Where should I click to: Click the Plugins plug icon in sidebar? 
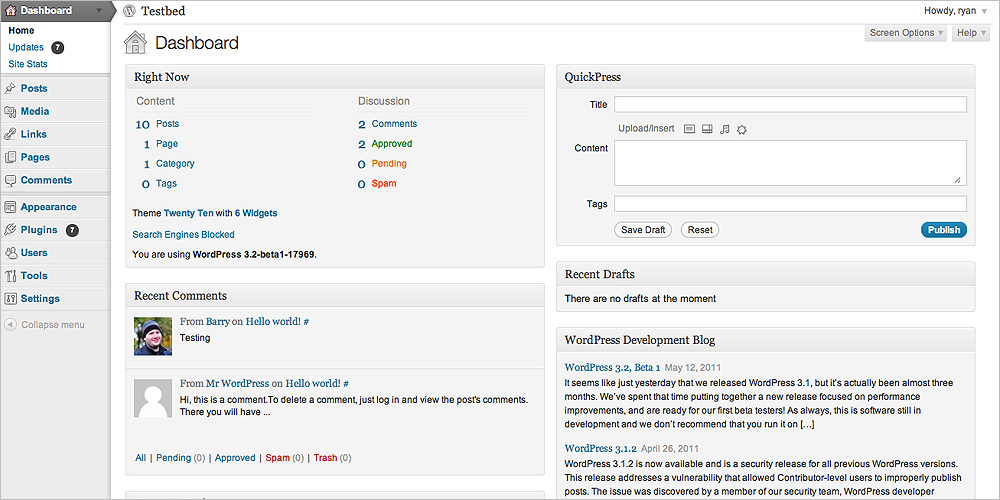(10, 230)
